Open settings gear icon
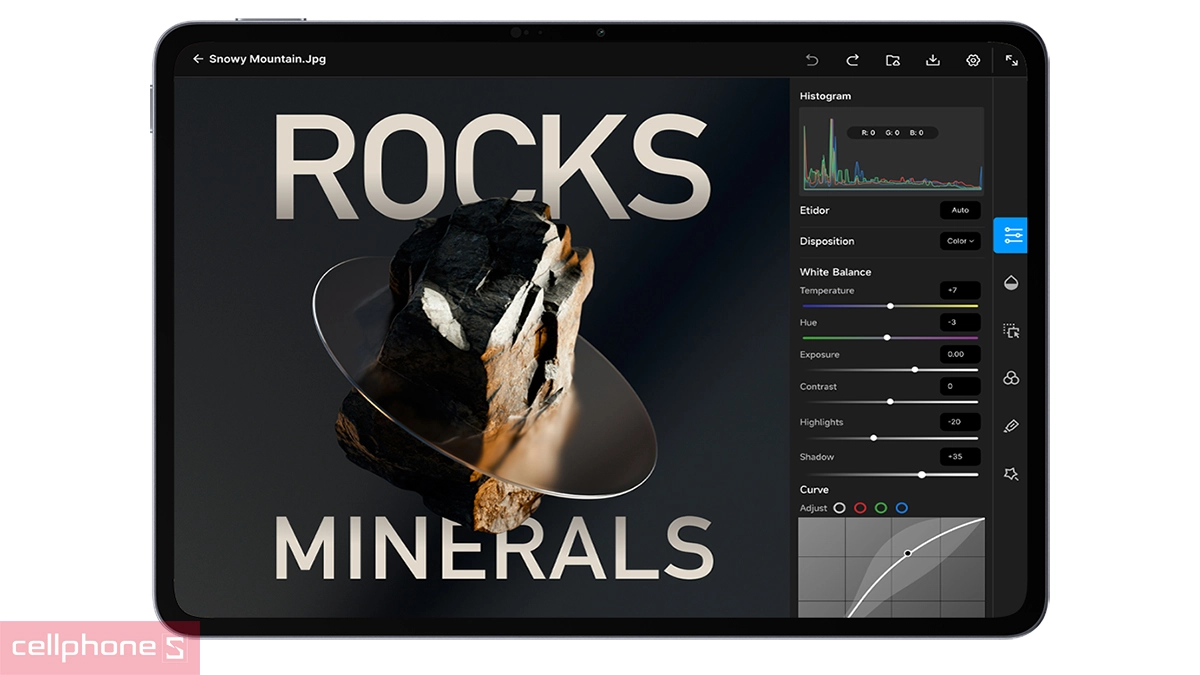This screenshot has width=1200, height=675. click(x=973, y=60)
